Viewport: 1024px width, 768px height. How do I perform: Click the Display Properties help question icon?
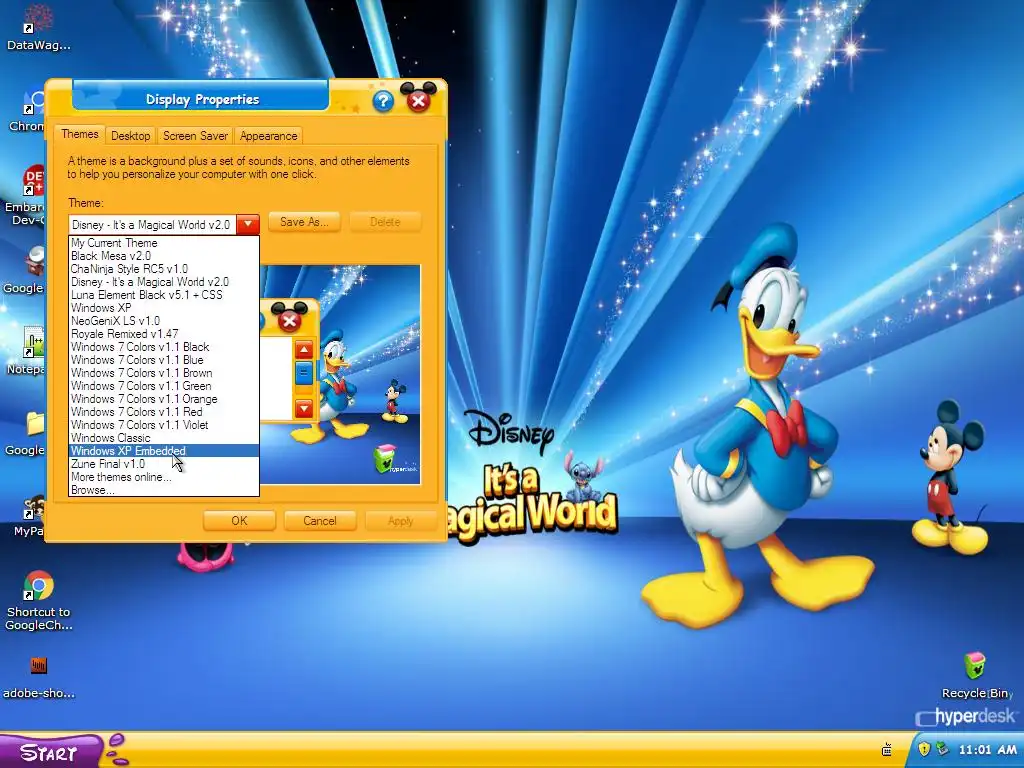pyautogui.click(x=383, y=101)
